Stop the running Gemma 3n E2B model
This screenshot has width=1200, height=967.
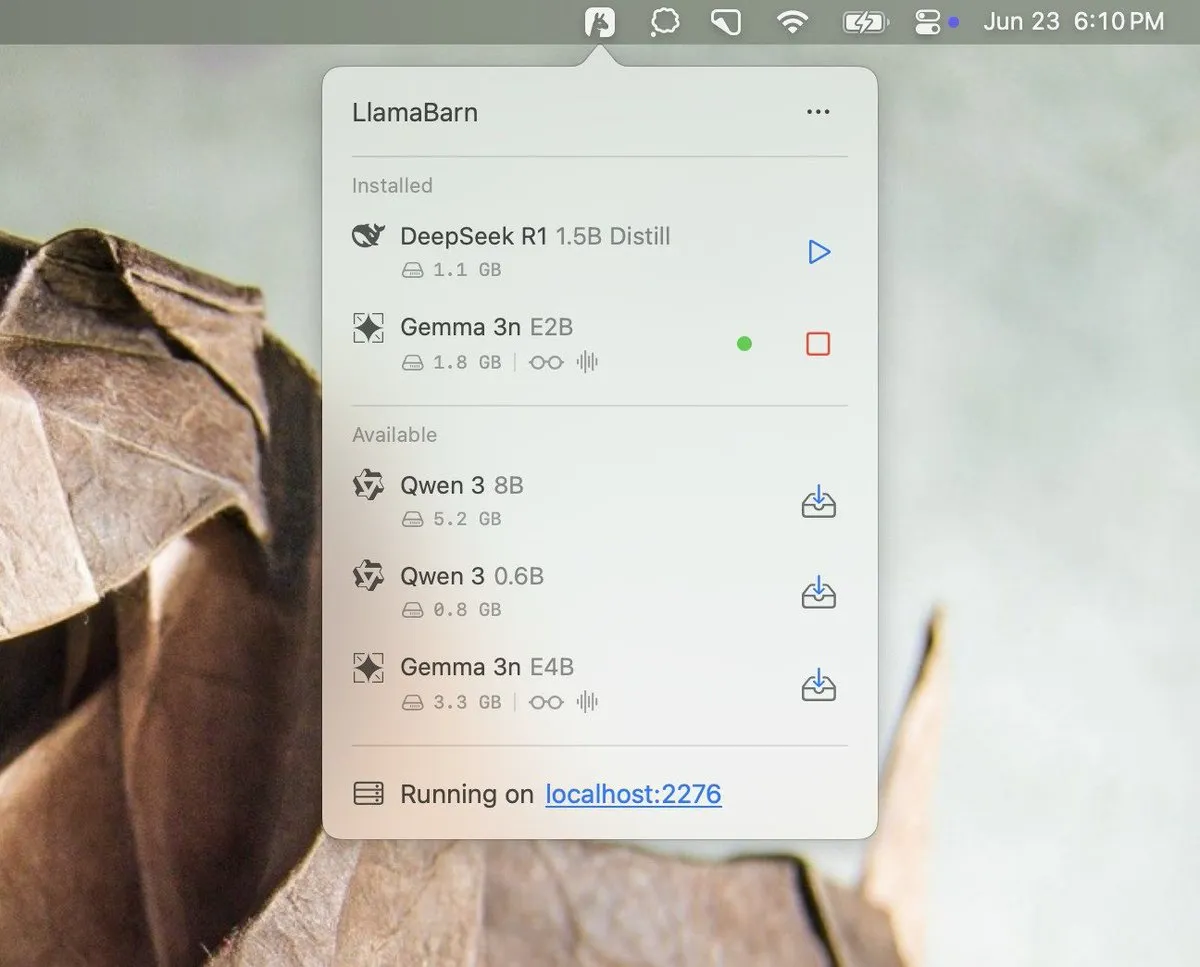coord(818,344)
